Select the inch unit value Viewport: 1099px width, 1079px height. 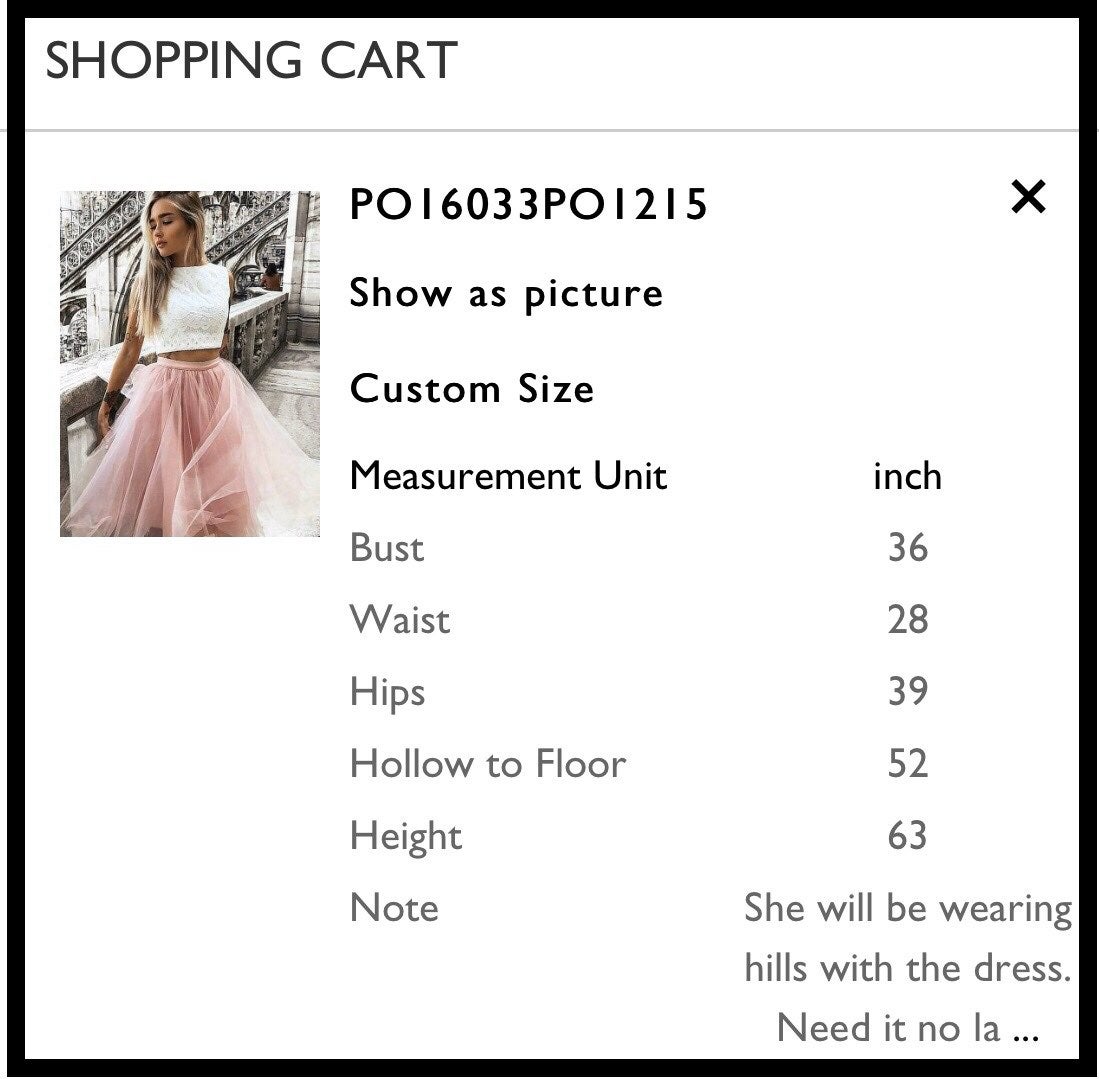[x=908, y=477]
